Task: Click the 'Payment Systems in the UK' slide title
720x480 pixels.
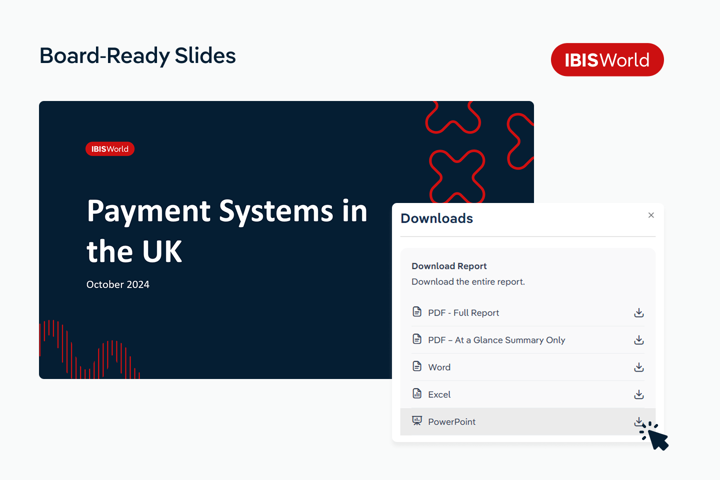Action: coord(226,230)
